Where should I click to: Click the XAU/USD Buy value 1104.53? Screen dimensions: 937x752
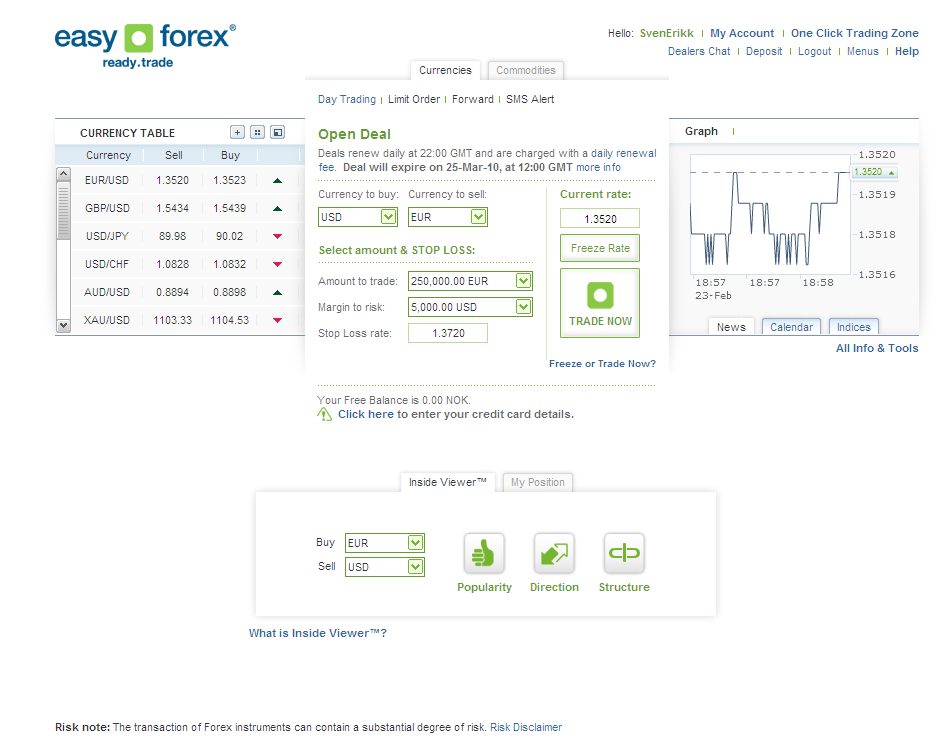pos(229,320)
